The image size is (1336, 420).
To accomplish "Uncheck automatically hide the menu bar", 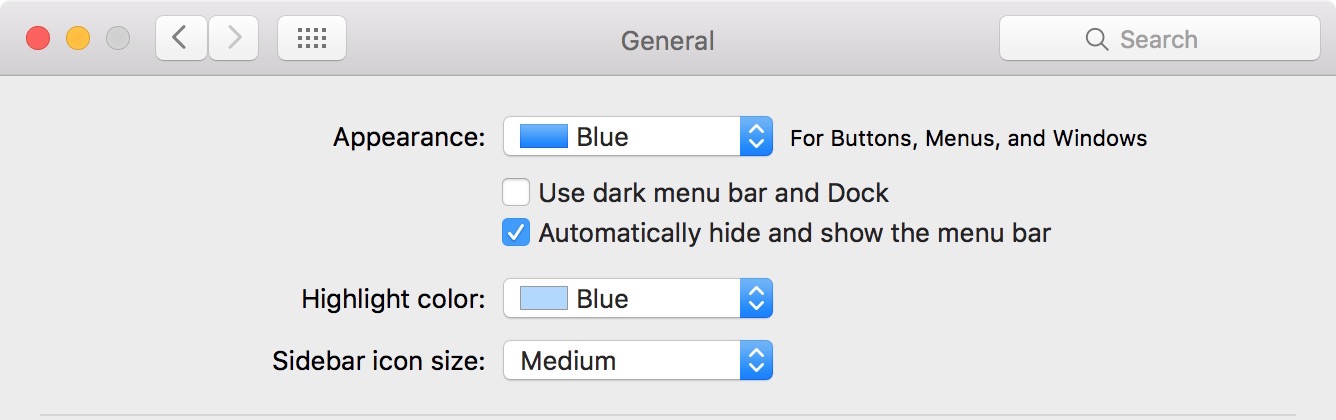I will click(516, 233).
